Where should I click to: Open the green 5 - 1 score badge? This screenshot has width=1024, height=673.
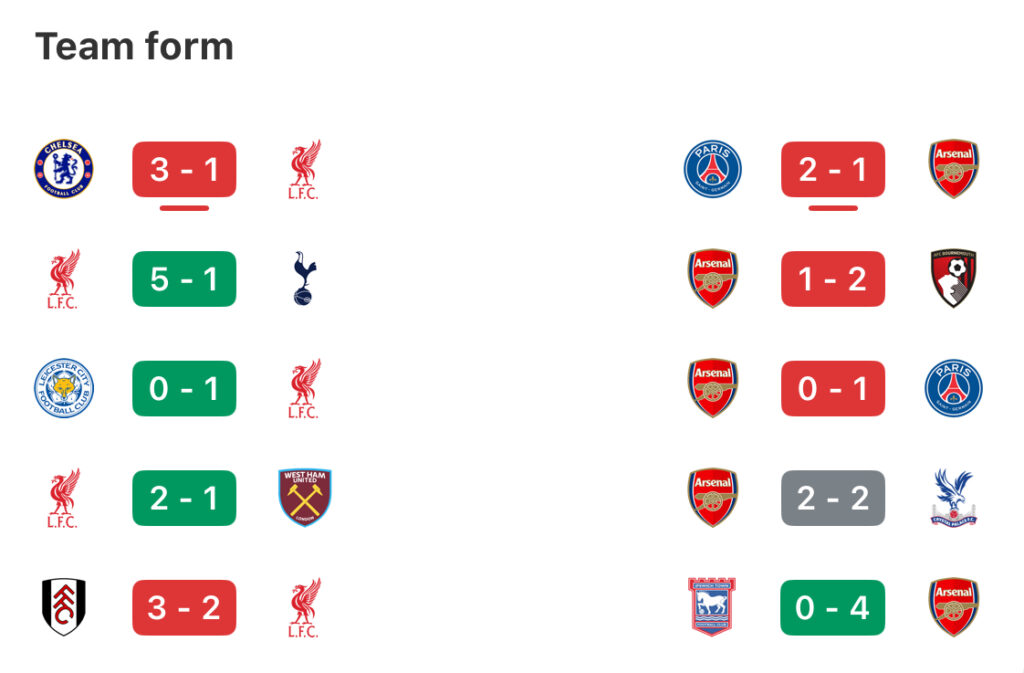point(184,279)
